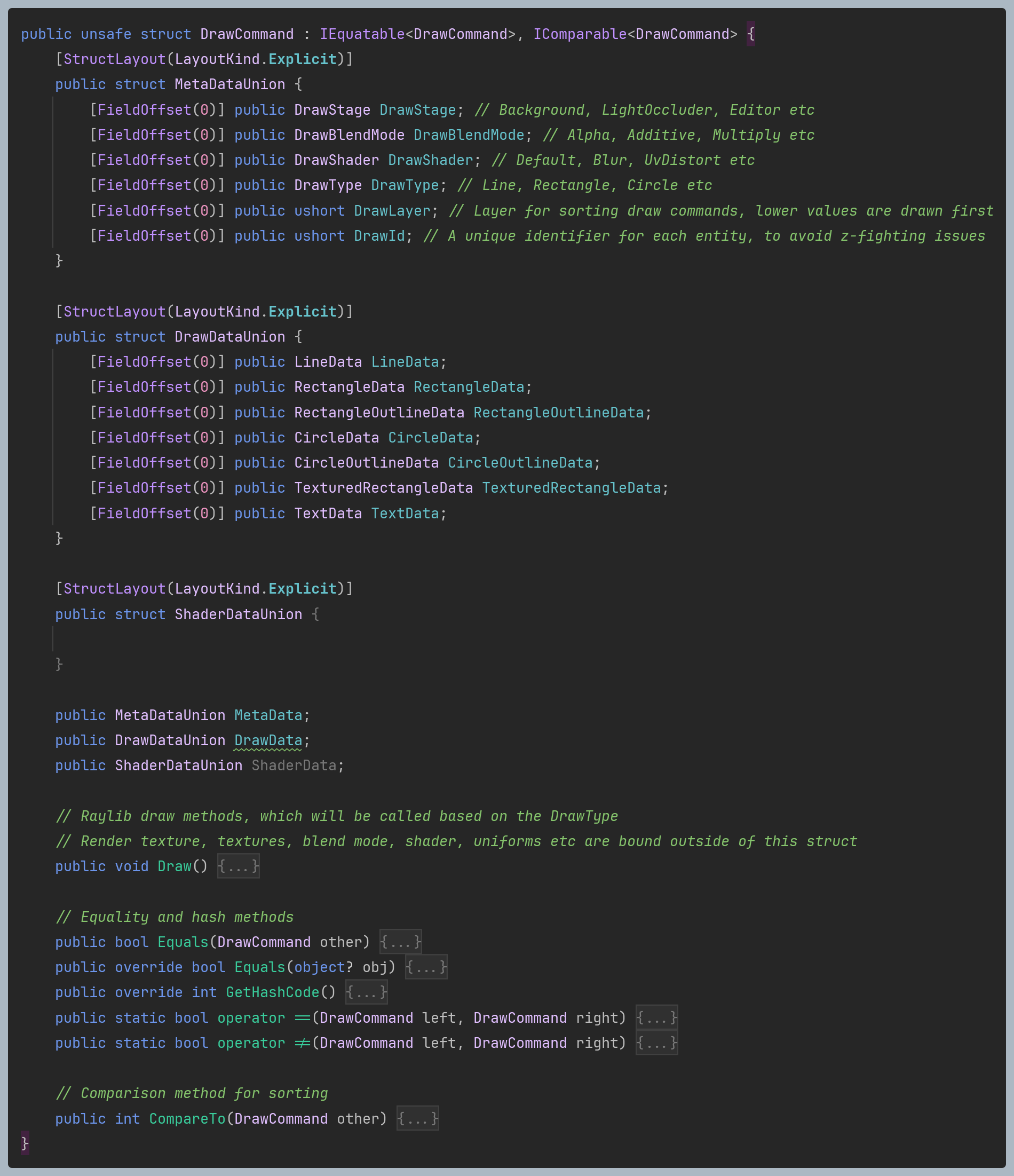Click the MetaDataUnion struct name declaration
The width and height of the screenshot is (1014, 1176).
tap(230, 84)
